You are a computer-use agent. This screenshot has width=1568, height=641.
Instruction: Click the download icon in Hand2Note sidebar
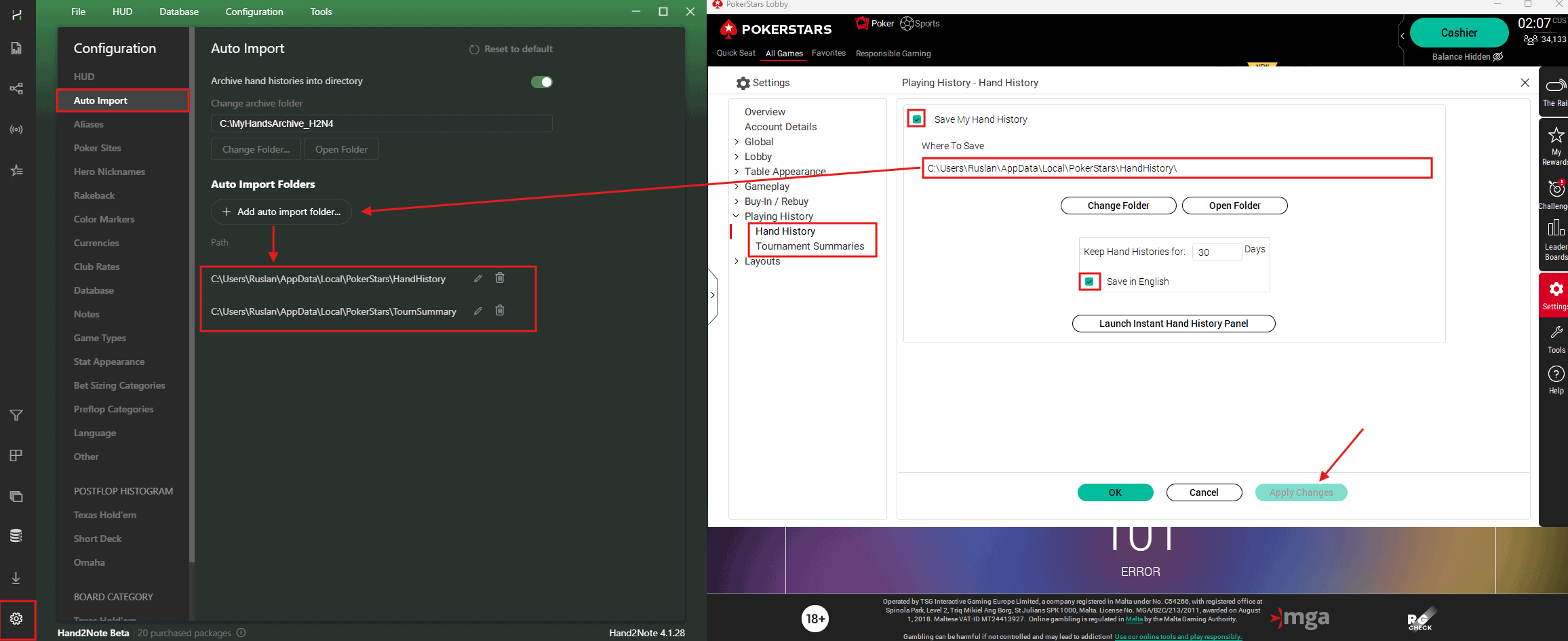pos(16,577)
